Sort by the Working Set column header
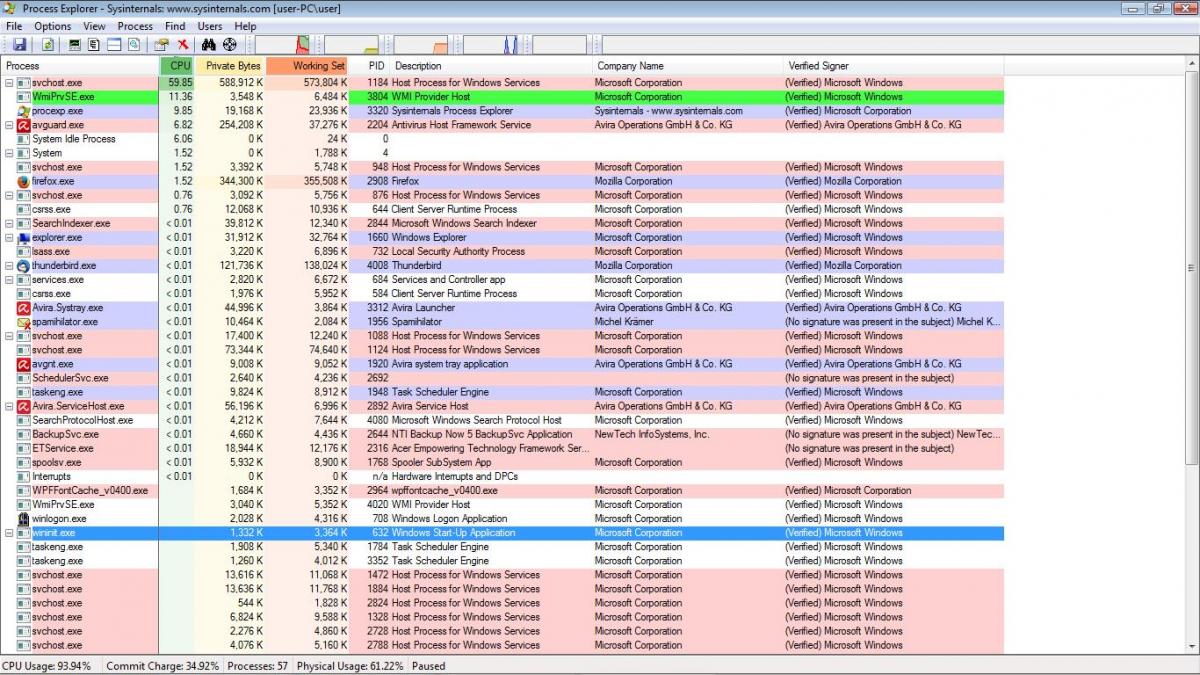 [x=308, y=66]
